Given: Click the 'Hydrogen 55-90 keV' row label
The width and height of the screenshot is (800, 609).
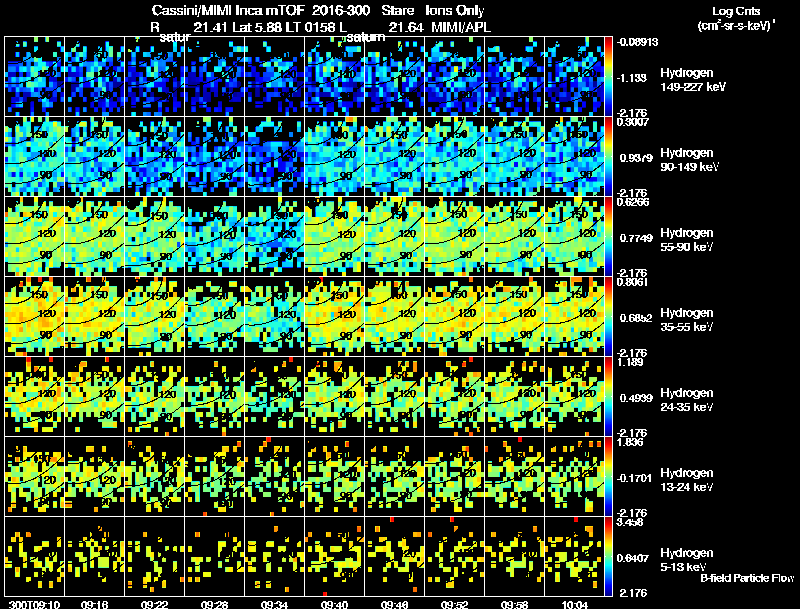Looking at the screenshot, I should tap(687, 240).
